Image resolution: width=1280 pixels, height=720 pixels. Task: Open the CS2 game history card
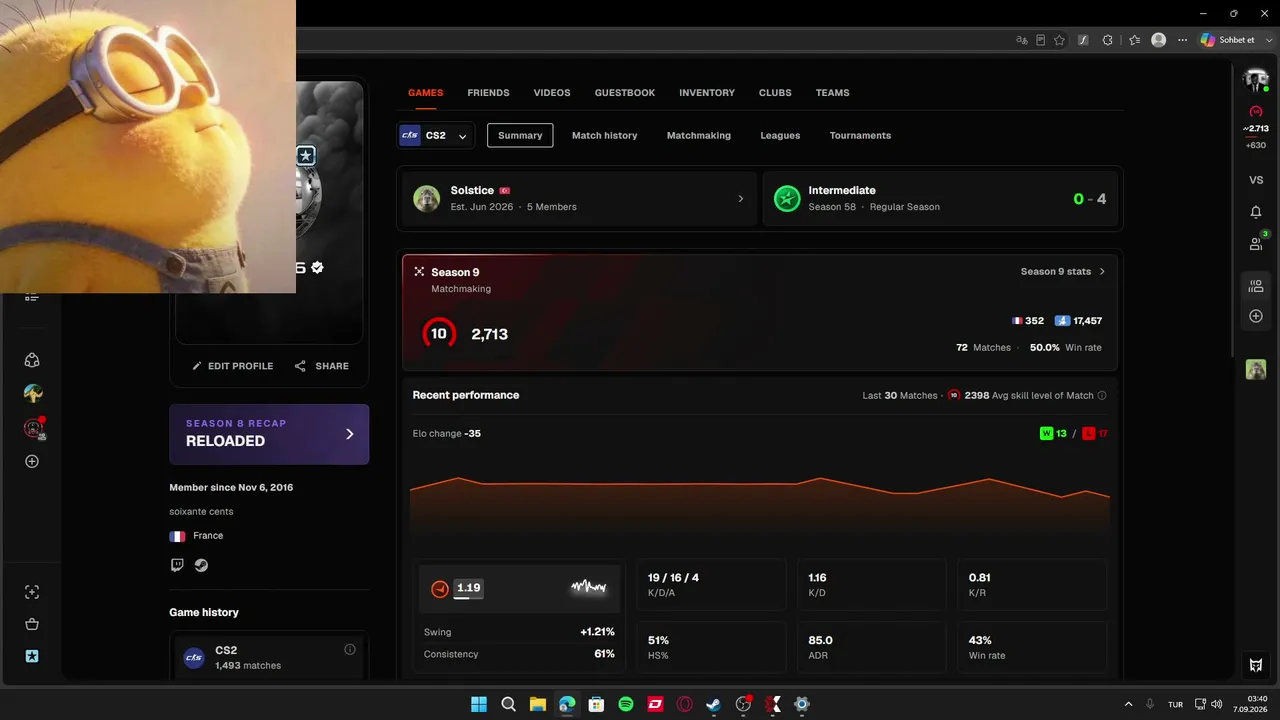(269, 657)
